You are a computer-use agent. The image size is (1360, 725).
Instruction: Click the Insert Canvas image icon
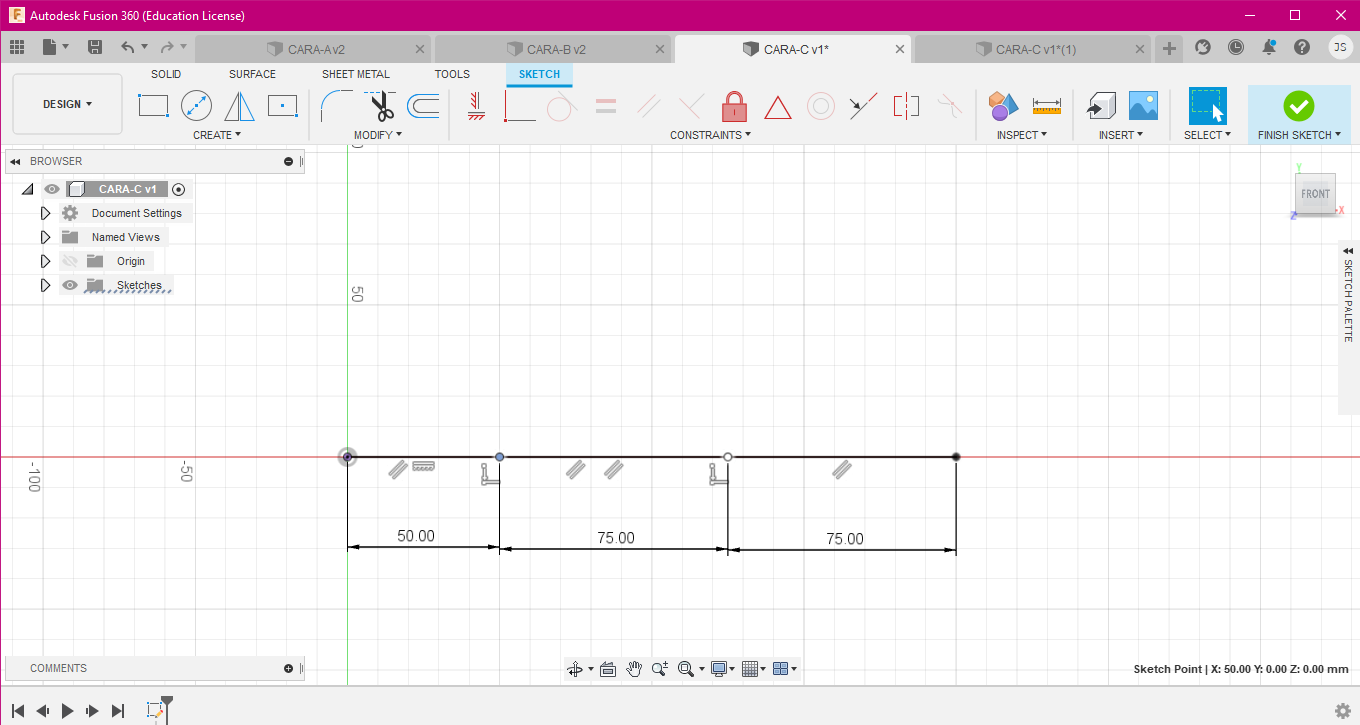(x=1143, y=105)
